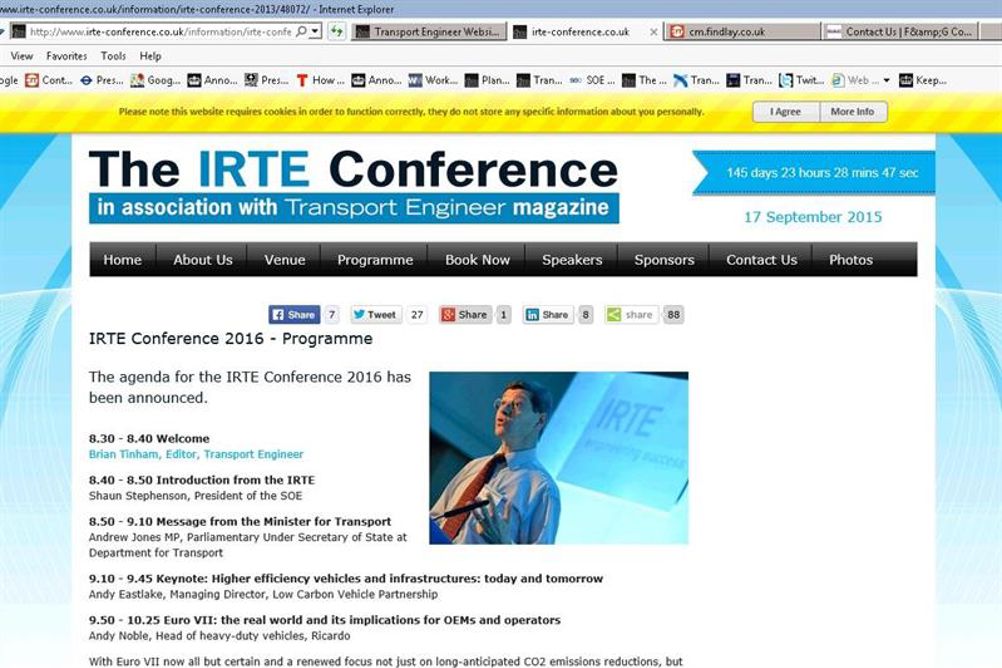Open the View menu

pos(22,56)
